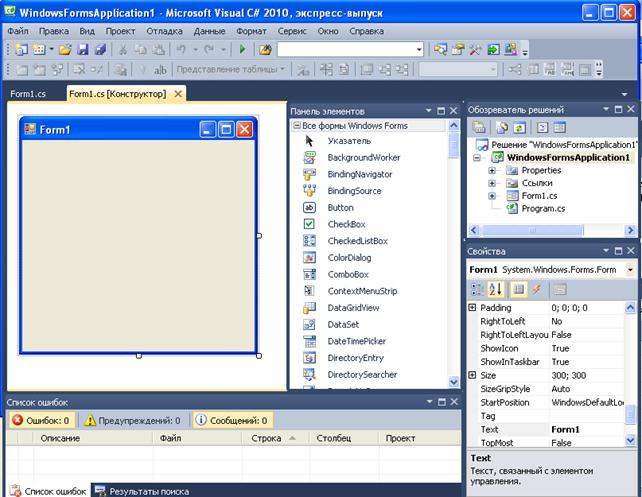642x497 pixels.
Task: Toggle the Предупреждений: 0 warnings filter
Action: click(132, 420)
